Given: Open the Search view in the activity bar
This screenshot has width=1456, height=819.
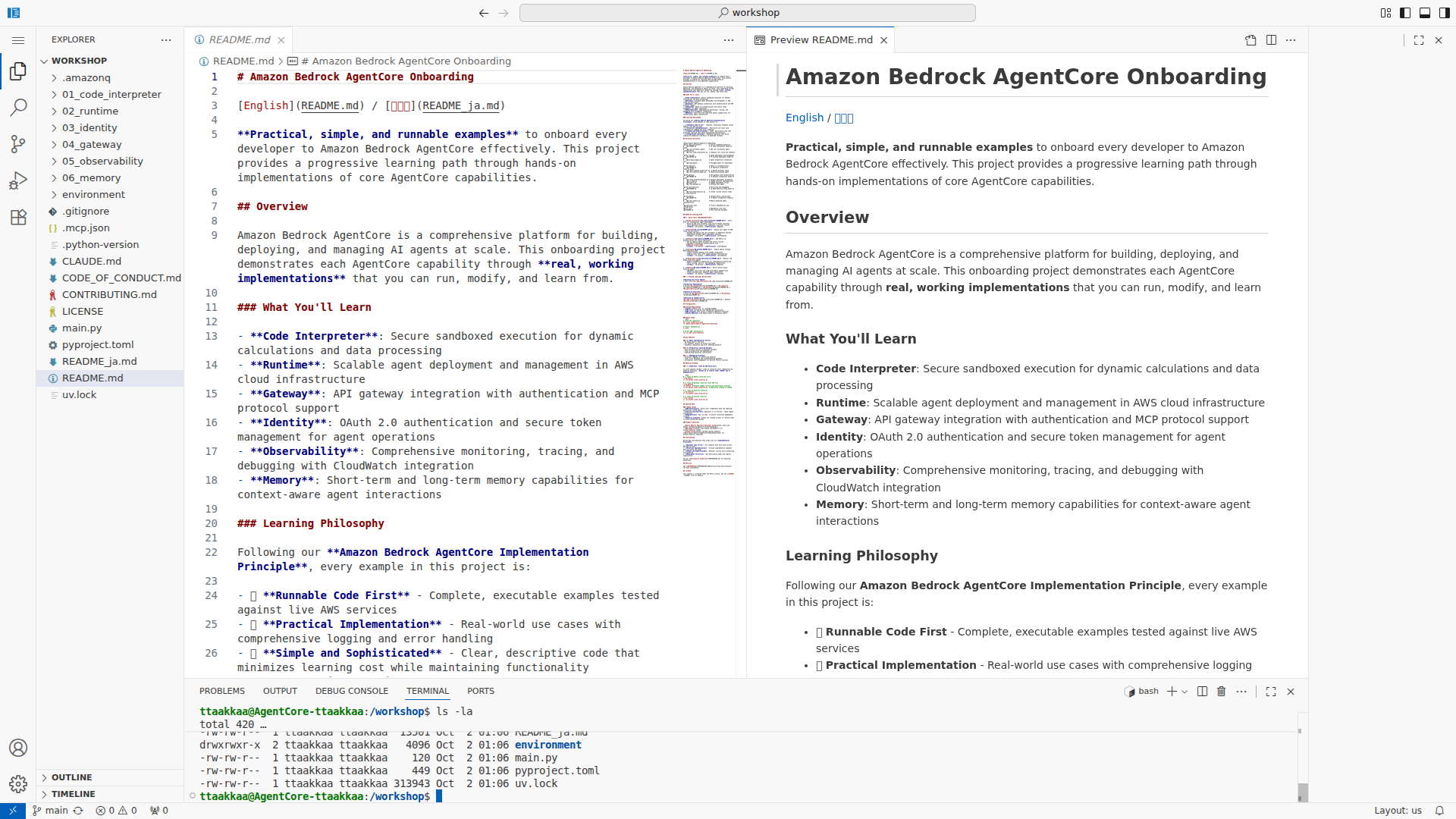Looking at the screenshot, I should click(x=18, y=108).
